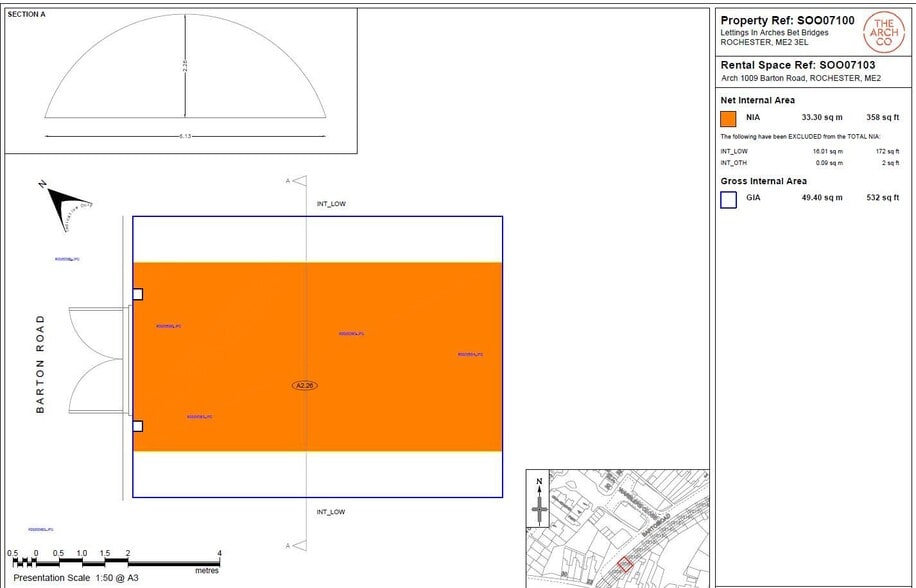916x588 pixels.
Task: Click the blue outlined GIA legend box
Action: point(728,199)
